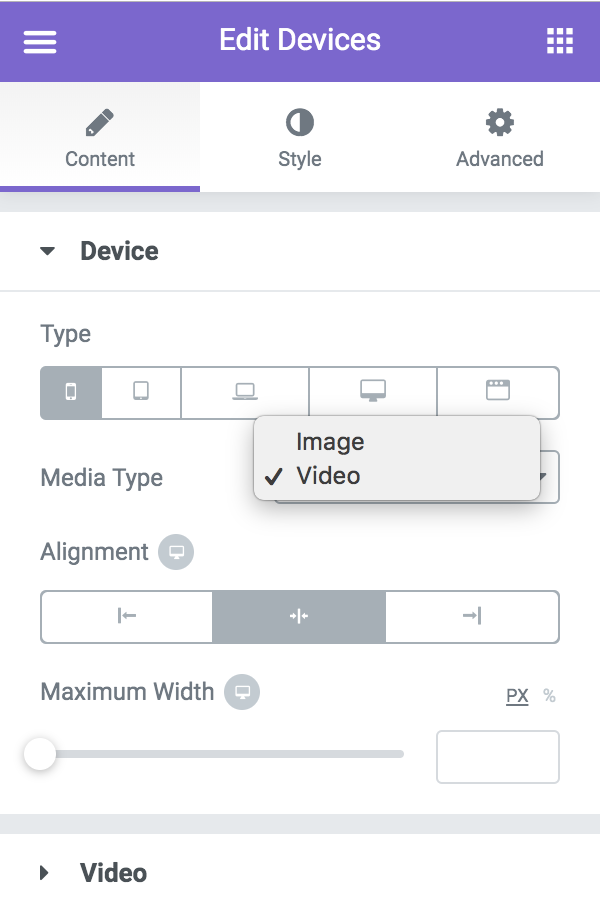600x912 pixels.
Task: Align device to the center
Action: coord(299,617)
